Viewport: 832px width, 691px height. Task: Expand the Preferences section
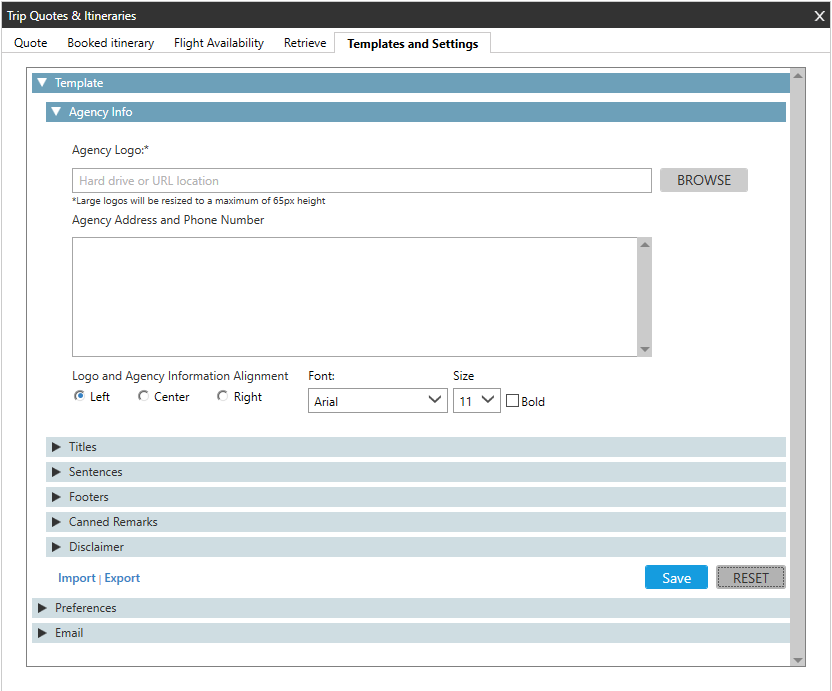42,608
